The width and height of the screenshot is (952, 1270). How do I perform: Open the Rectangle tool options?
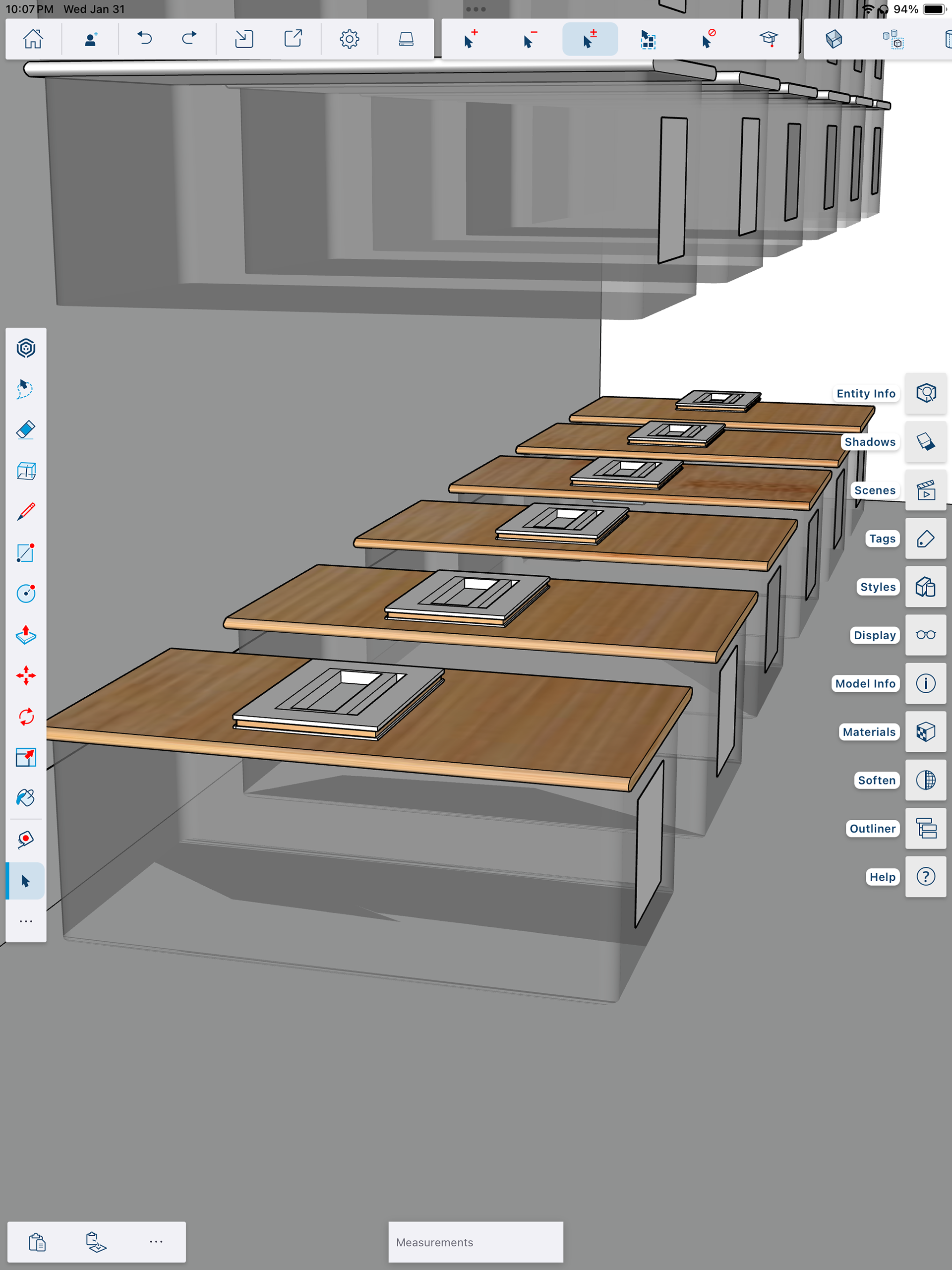pos(26,553)
